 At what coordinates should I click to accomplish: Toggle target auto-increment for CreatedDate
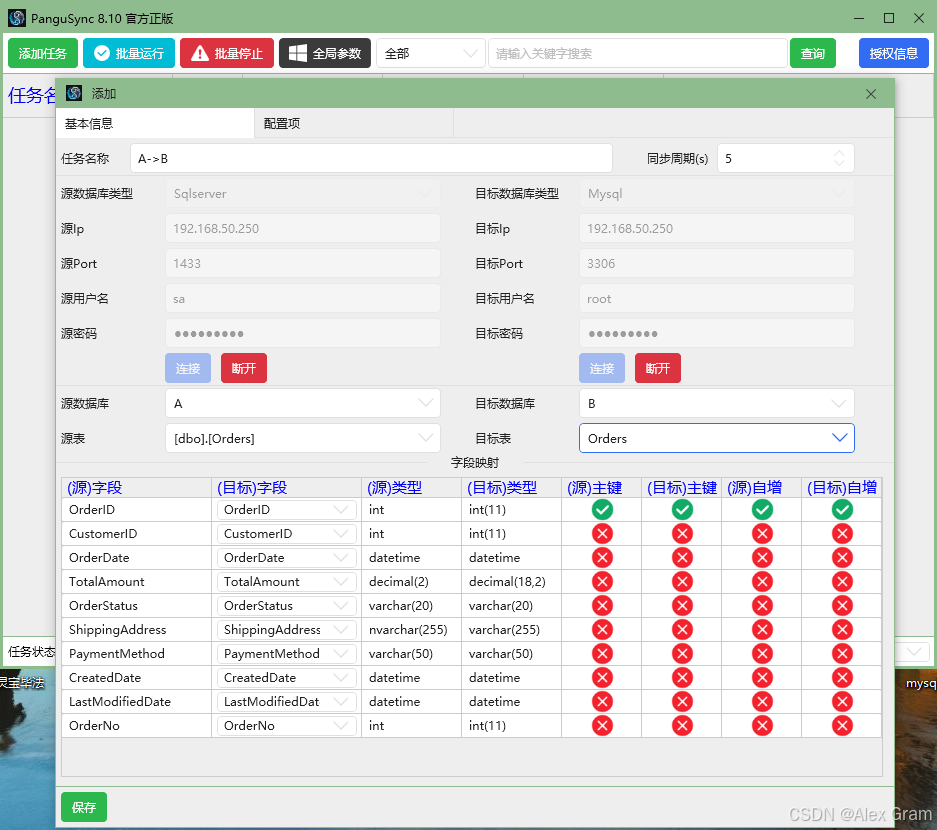[x=842, y=678]
